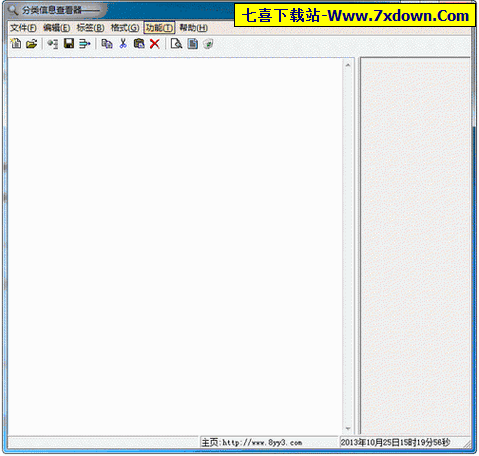The height and width of the screenshot is (456, 479).
Task: Click the blue document page icon
Action: [193, 44]
